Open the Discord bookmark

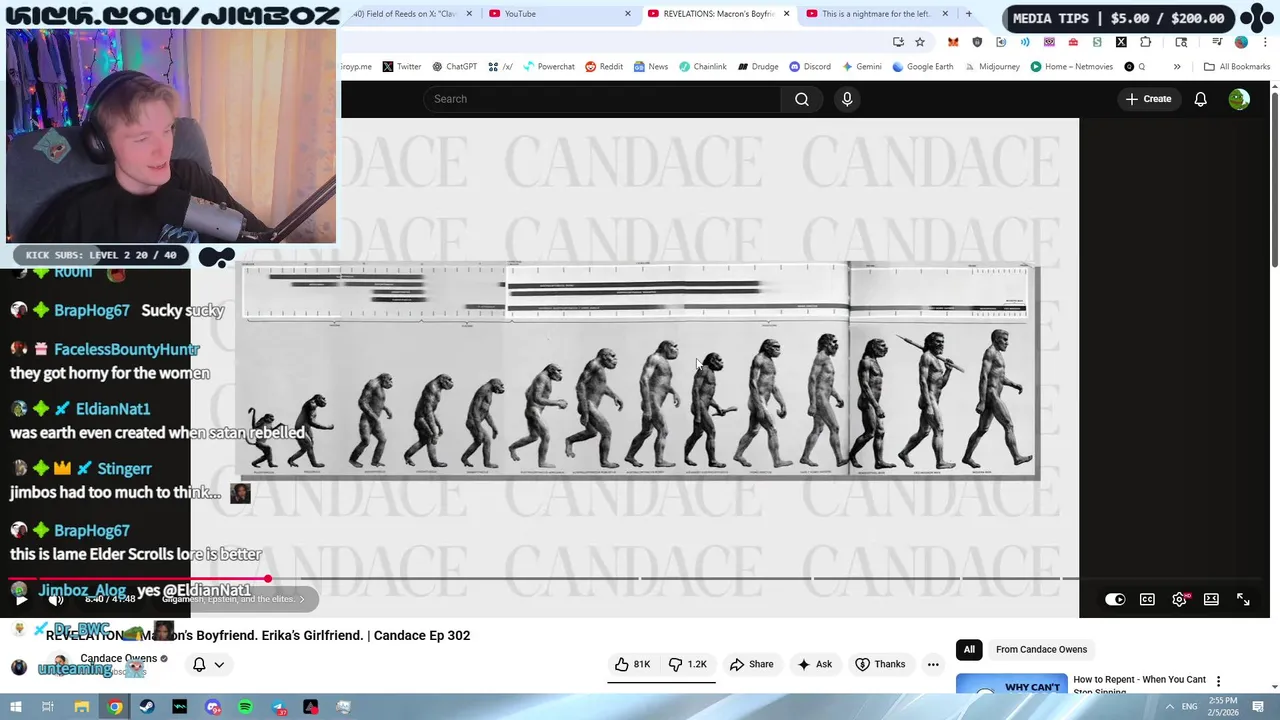(x=810, y=67)
